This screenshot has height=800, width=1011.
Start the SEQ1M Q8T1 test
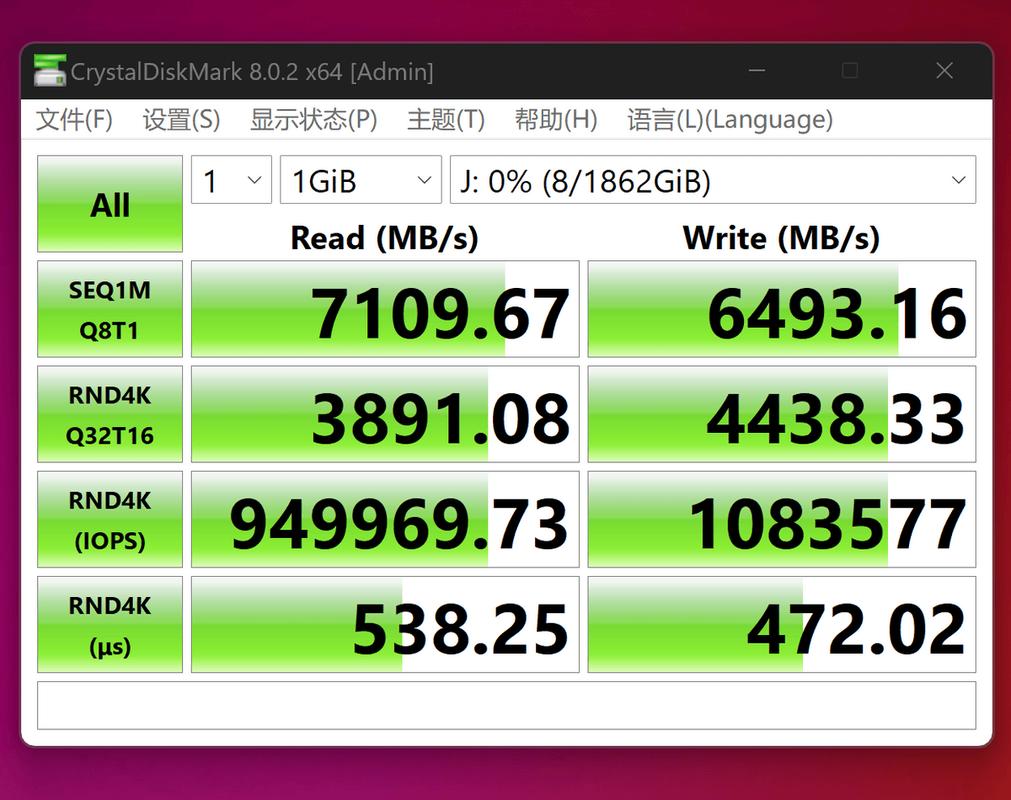110,309
